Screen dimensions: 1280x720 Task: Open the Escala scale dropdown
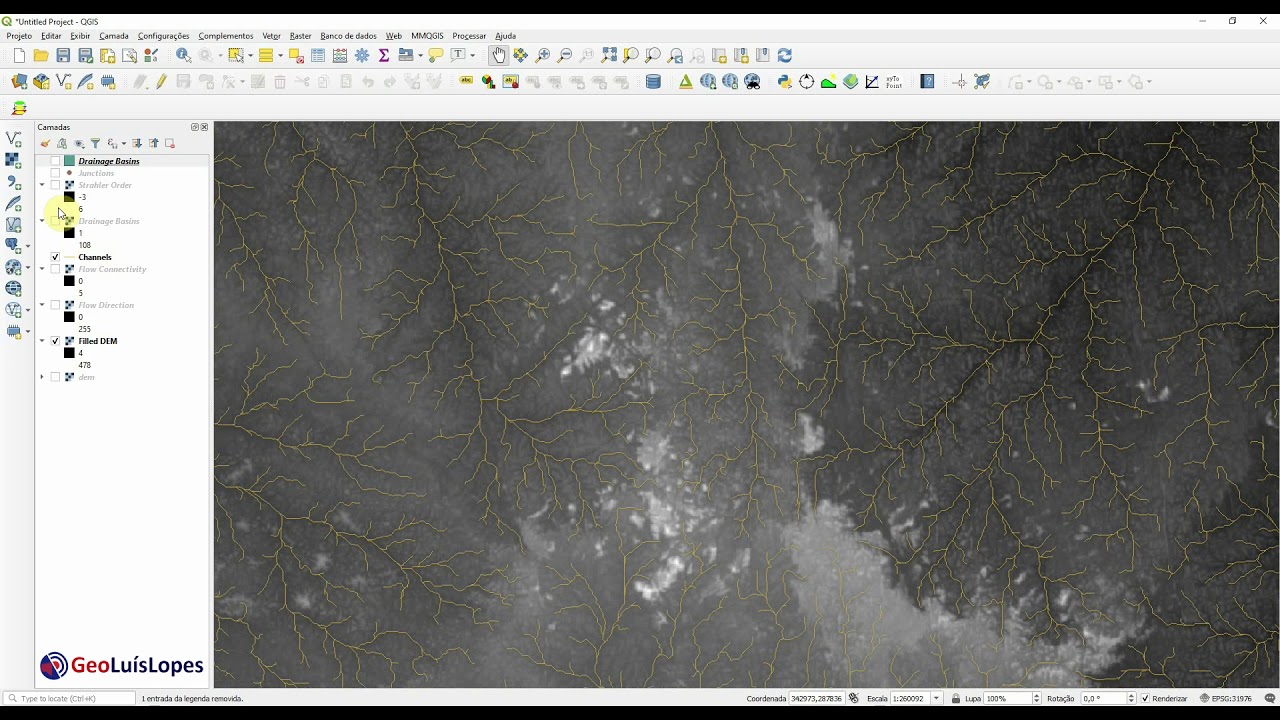[x=936, y=699]
